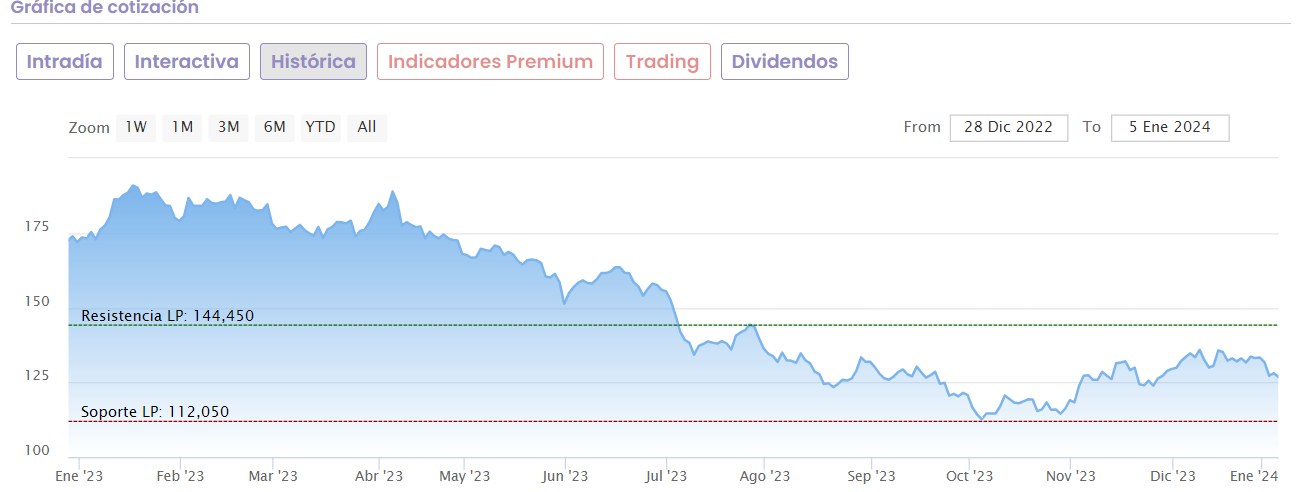Open the Intradía chart tab
The image size is (1304, 492).
pos(65,62)
